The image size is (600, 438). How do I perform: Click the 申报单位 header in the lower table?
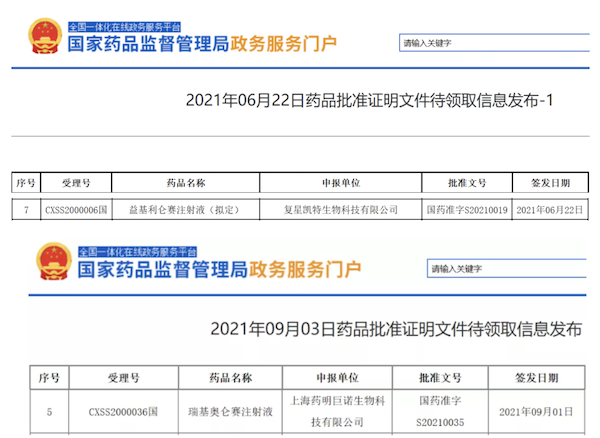[337, 378]
